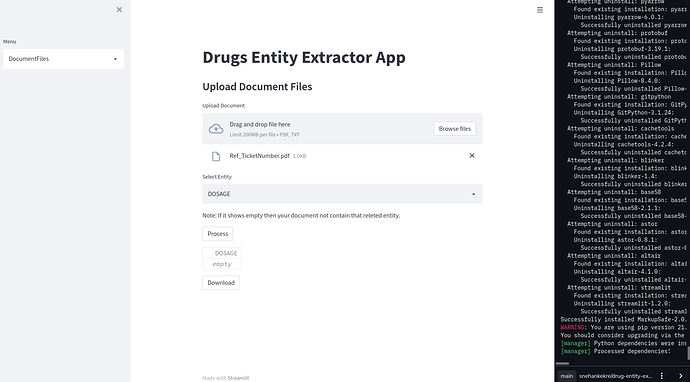Expand the Menu DocumentFiles dropdown
Image resolution: width=690 pixels, height=382 pixels.
click(x=63, y=59)
